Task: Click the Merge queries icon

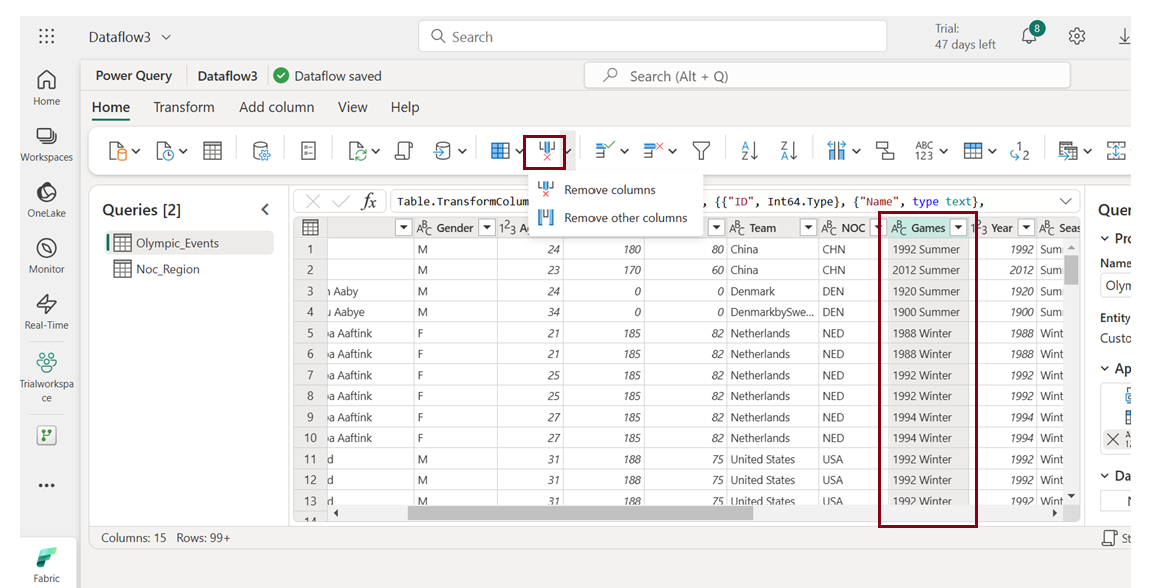Action: tap(1067, 151)
